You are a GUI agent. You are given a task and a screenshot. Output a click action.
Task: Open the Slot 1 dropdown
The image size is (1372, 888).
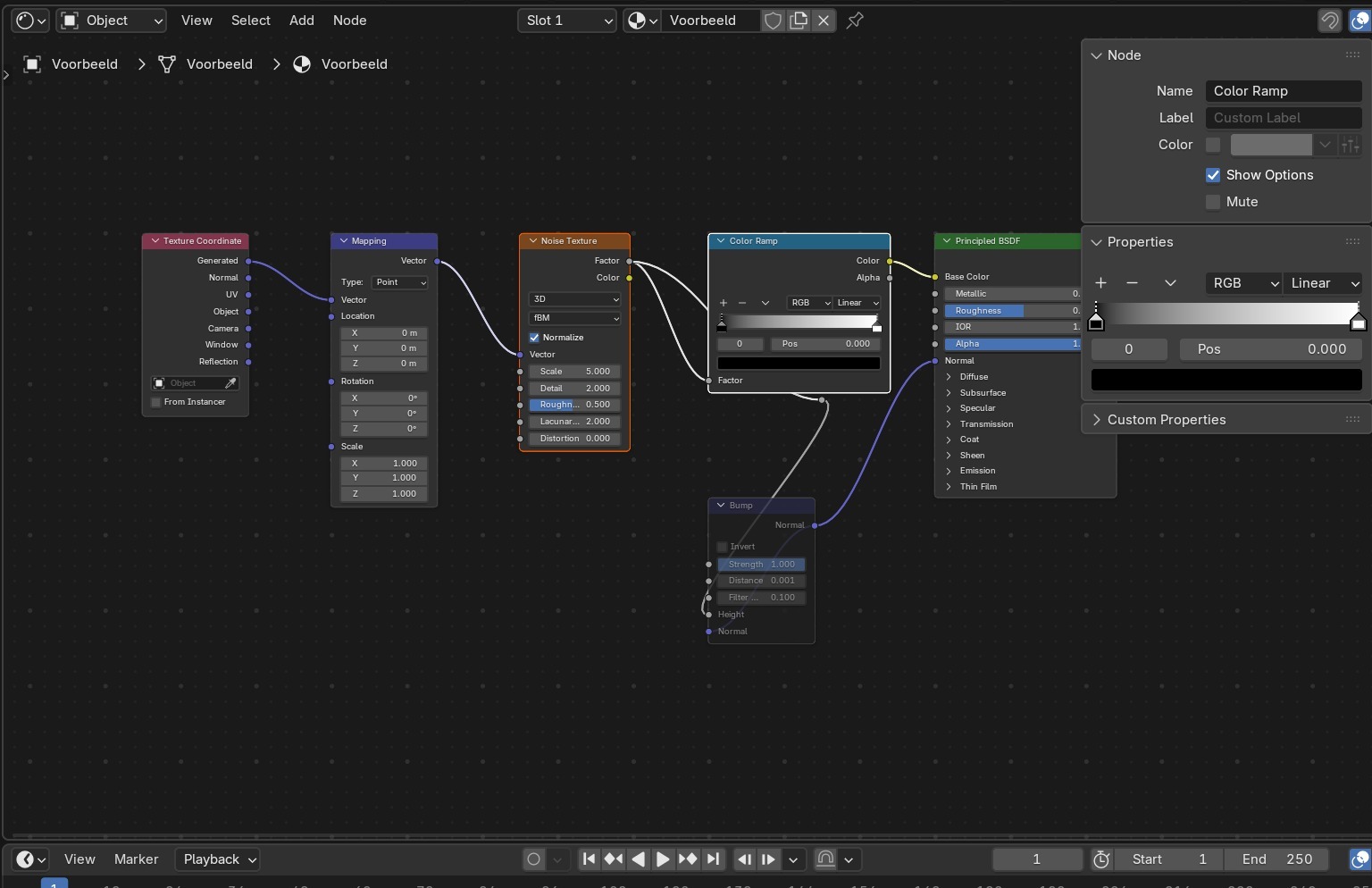click(567, 20)
